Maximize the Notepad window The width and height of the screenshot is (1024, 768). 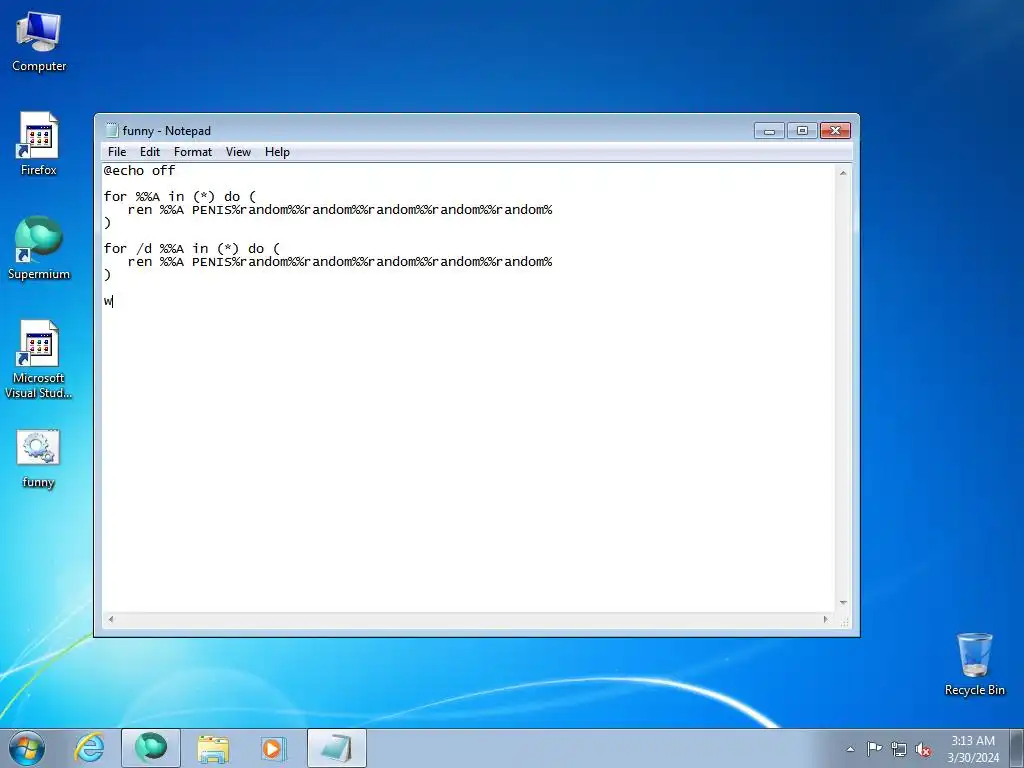pyautogui.click(x=802, y=131)
